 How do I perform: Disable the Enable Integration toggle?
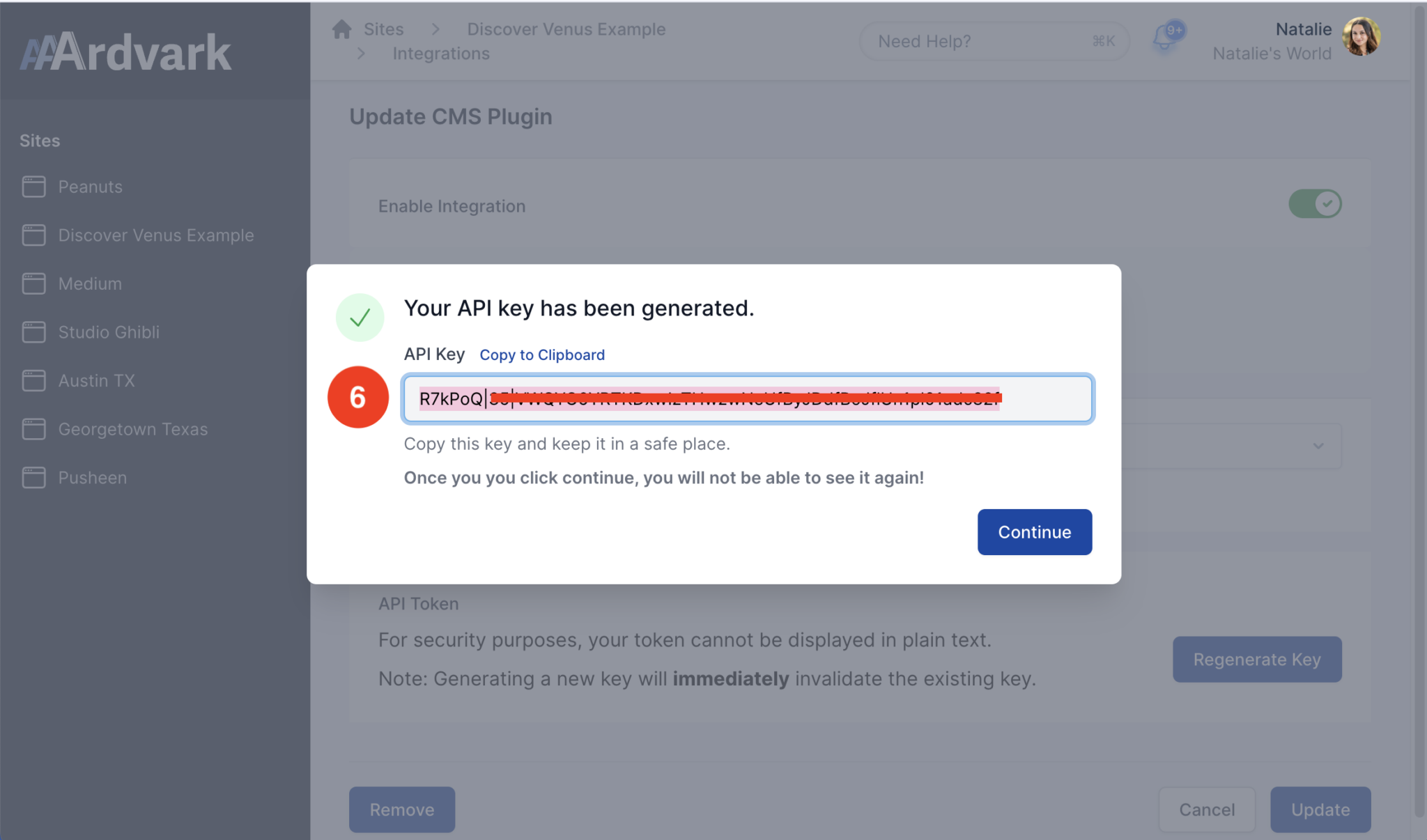tap(1314, 203)
